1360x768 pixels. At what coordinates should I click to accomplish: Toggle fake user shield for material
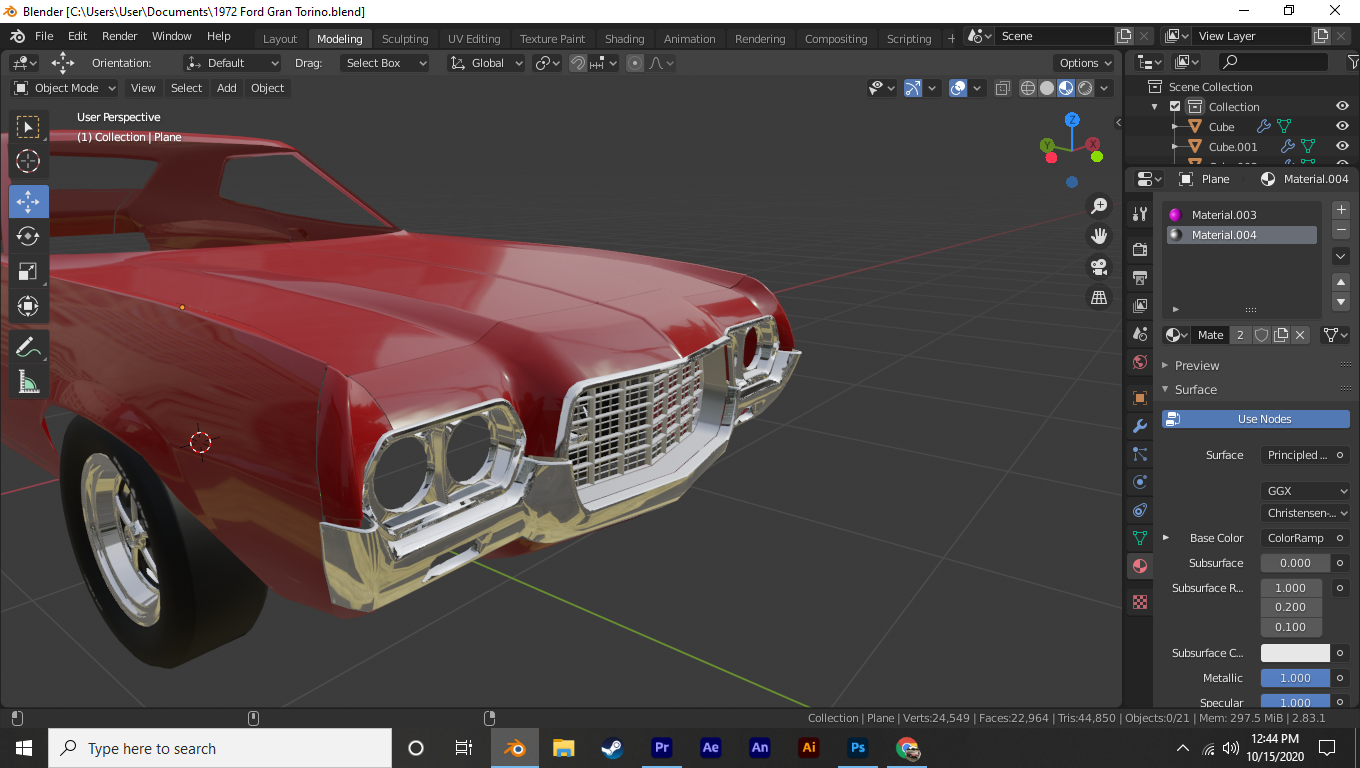pyautogui.click(x=1262, y=335)
